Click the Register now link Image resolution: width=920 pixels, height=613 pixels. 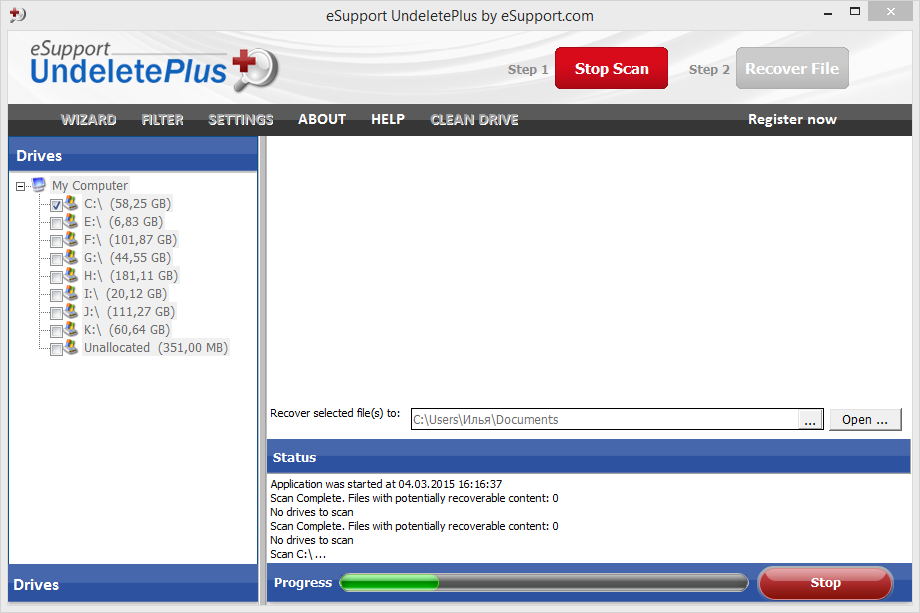792,120
